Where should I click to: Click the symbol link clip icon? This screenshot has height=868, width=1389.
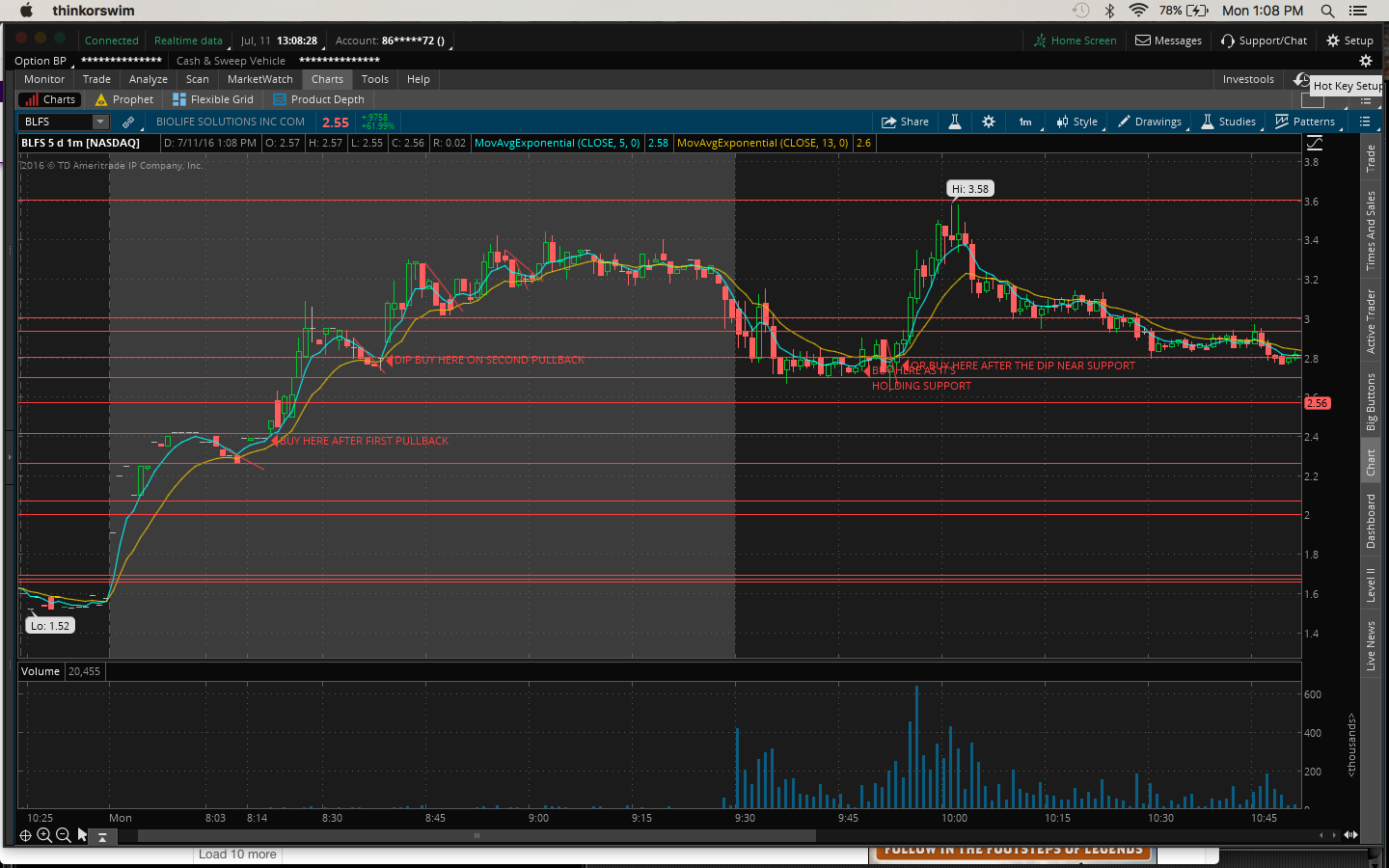click(x=128, y=122)
